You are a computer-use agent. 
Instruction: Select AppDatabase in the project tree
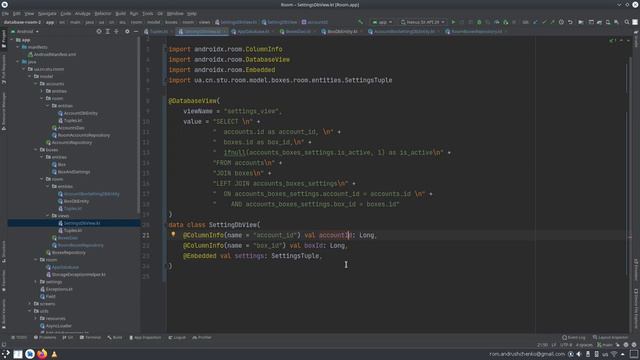tap(62, 267)
